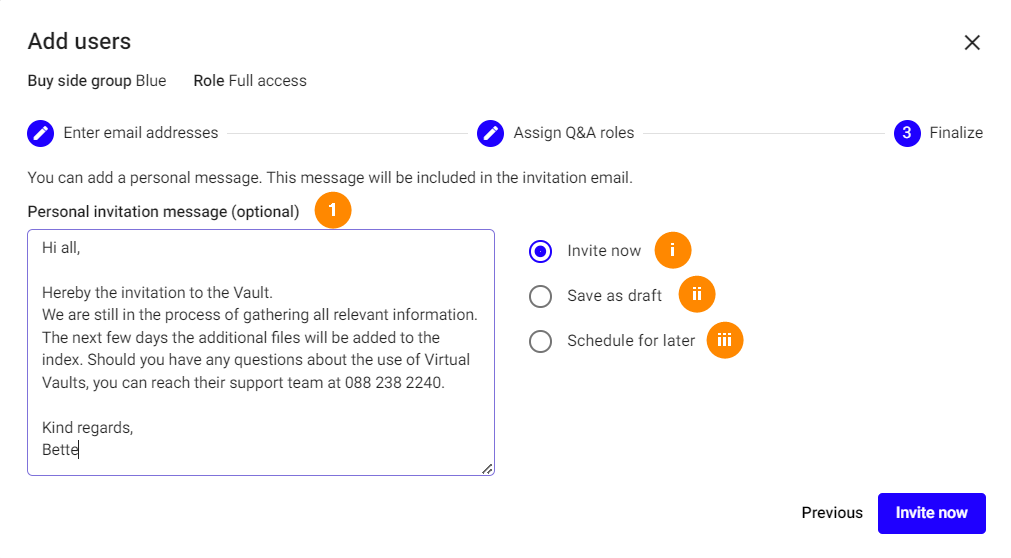Close the Add users dialog
This screenshot has width=1011, height=558.
pos(971,42)
